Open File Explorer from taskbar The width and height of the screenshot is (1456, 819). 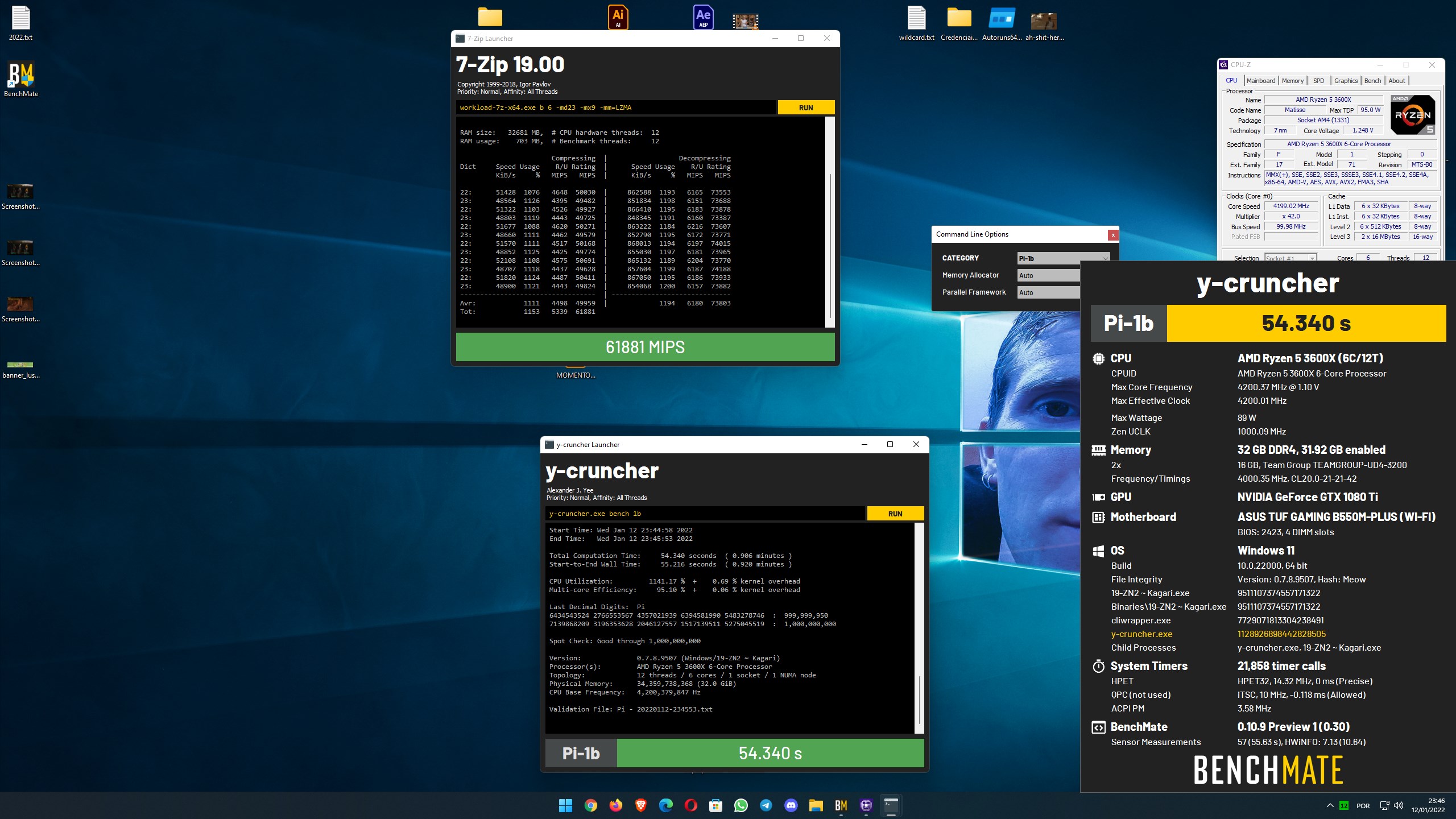(816, 805)
